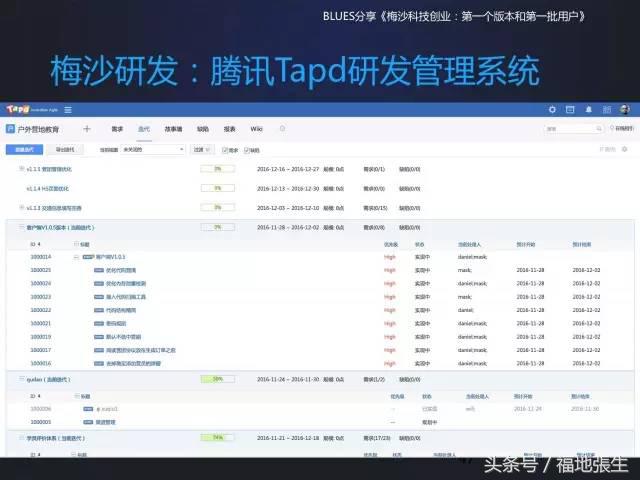640x480 pixels.
Task: Toggle title column checkbox under 客户端V1.0.5 iteration
Action: pos(76,244)
